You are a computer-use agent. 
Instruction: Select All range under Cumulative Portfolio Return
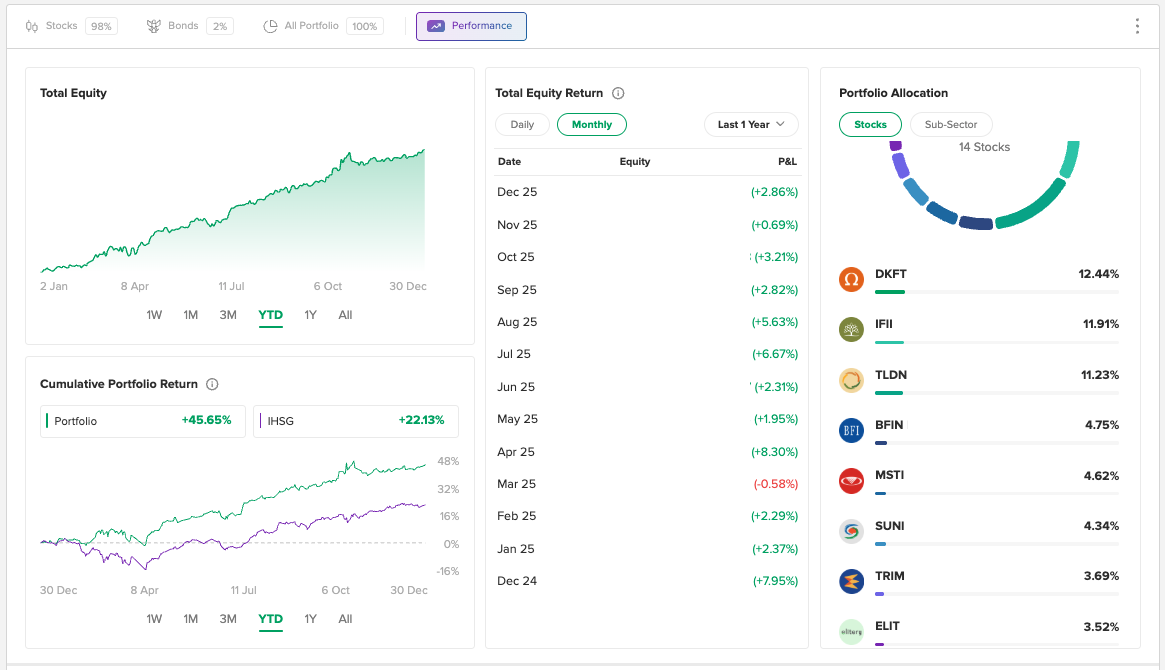pos(345,619)
